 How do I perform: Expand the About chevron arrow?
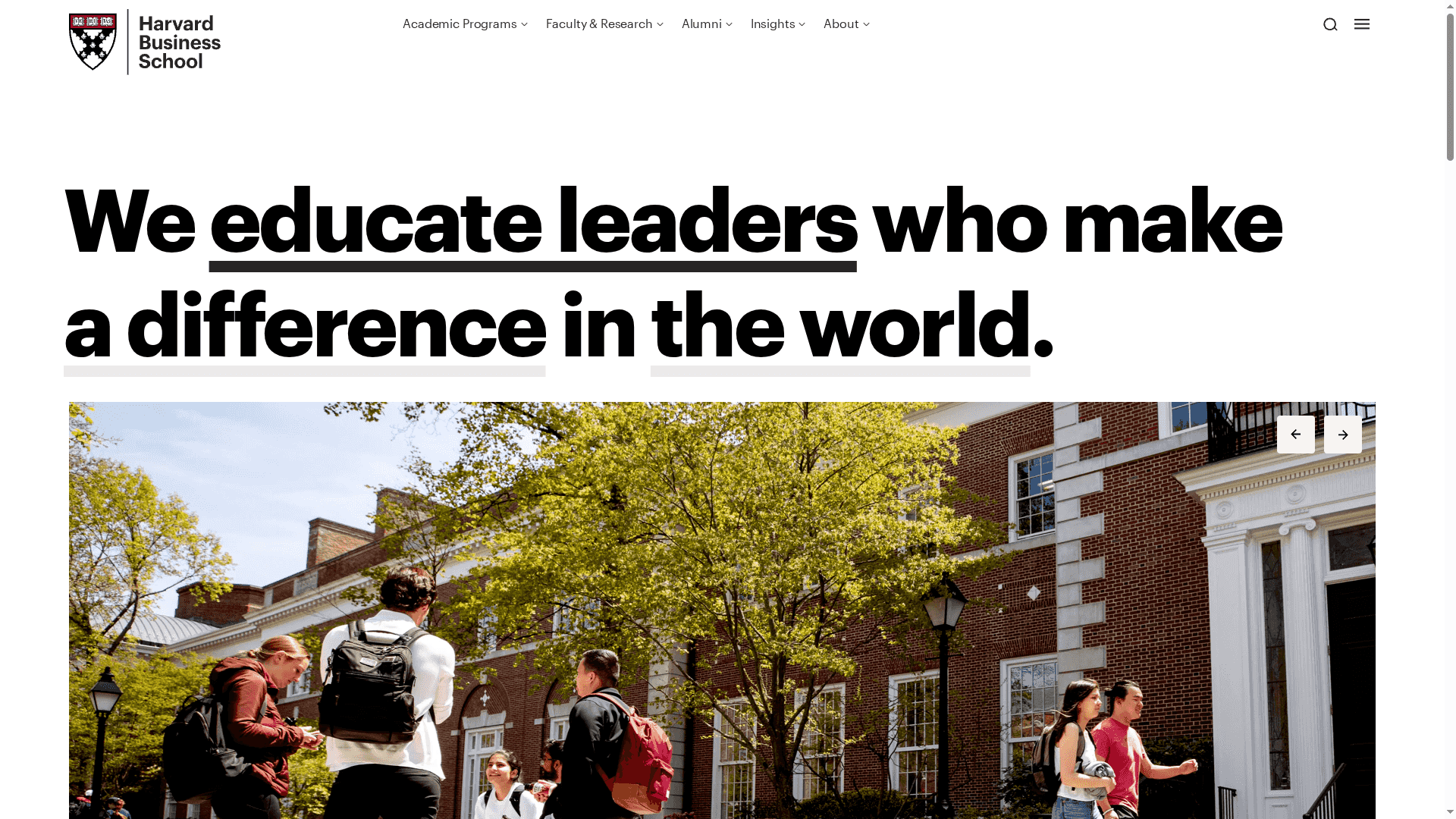click(x=866, y=24)
